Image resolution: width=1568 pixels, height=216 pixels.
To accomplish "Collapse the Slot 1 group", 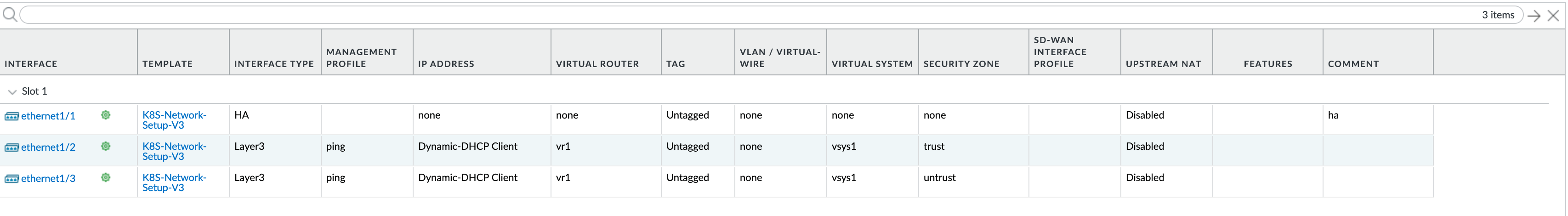I will click(x=12, y=92).
